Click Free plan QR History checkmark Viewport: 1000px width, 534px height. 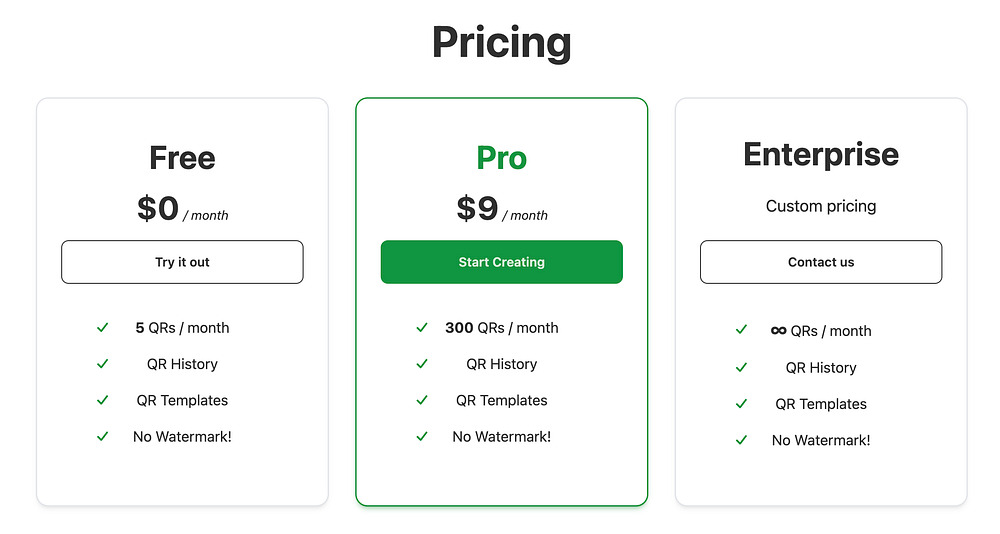(102, 364)
